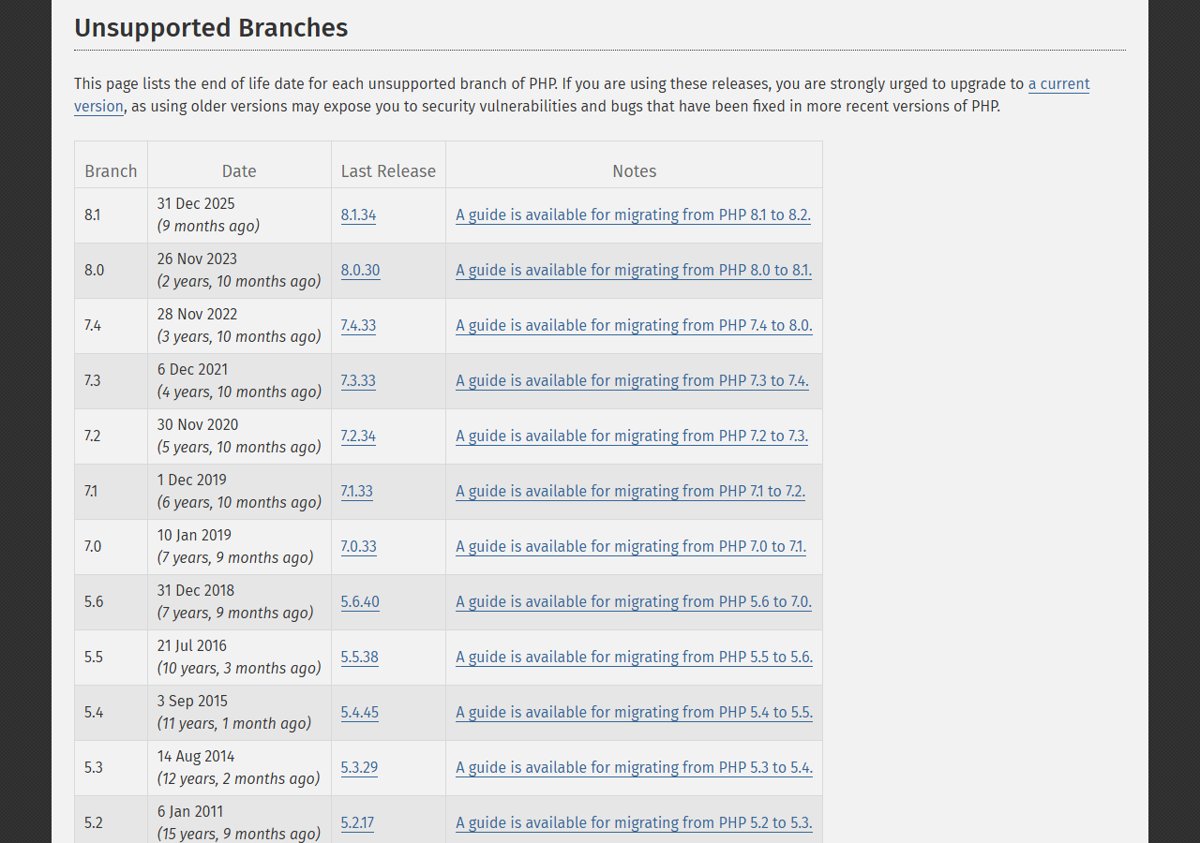The height and width of the screenshot is (843, 1200).
Task: Open migration guide from PHP 8.1 to 8.2
Action: [x=633, y=215]
